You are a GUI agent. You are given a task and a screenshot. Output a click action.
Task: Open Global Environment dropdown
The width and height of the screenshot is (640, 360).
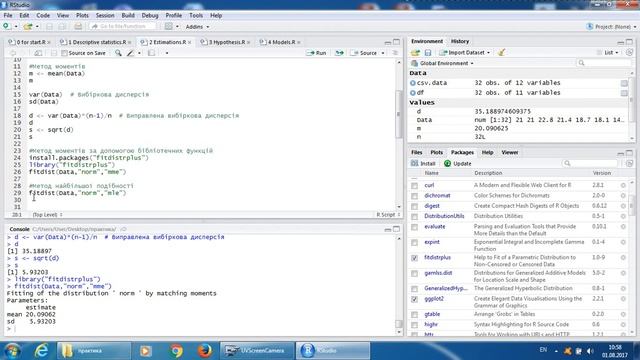pyautogui.click(x=443, y=63)
